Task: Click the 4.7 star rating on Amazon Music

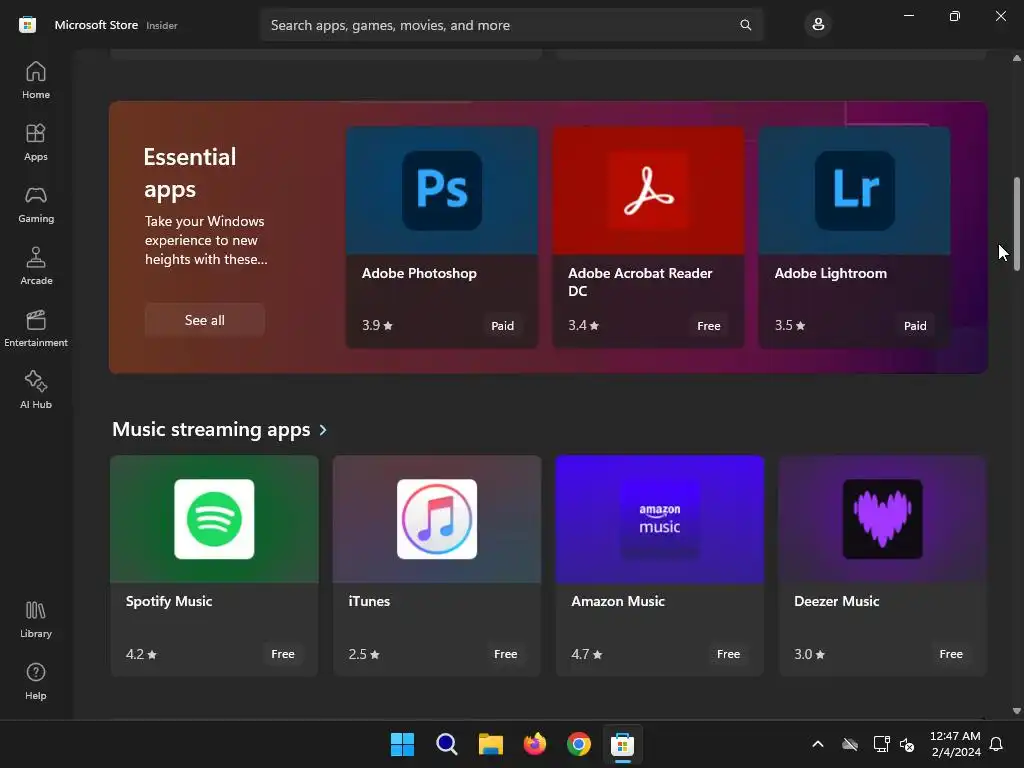Action: coord(586,654)
